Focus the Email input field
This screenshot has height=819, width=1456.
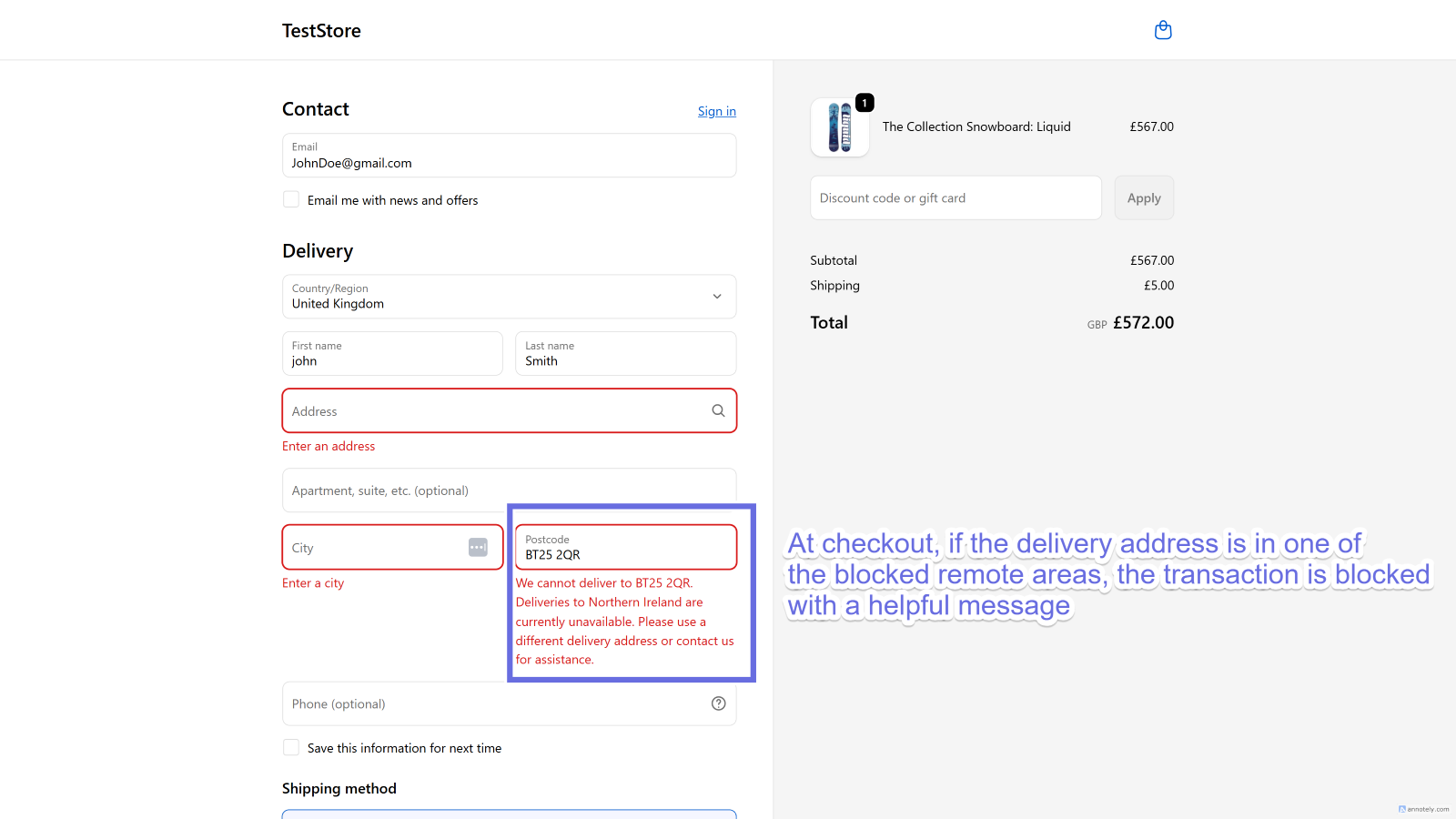[510, 156]
